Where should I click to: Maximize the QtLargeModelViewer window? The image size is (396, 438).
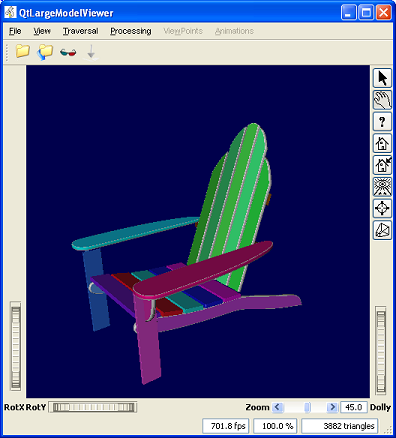[x=366, y=13]
